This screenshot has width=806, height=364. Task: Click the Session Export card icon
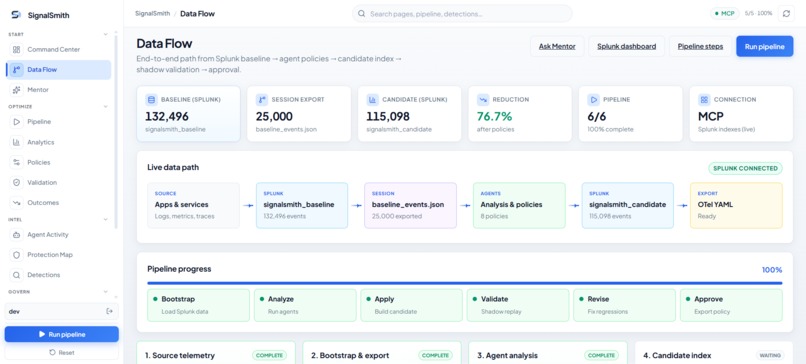point(262,99)
